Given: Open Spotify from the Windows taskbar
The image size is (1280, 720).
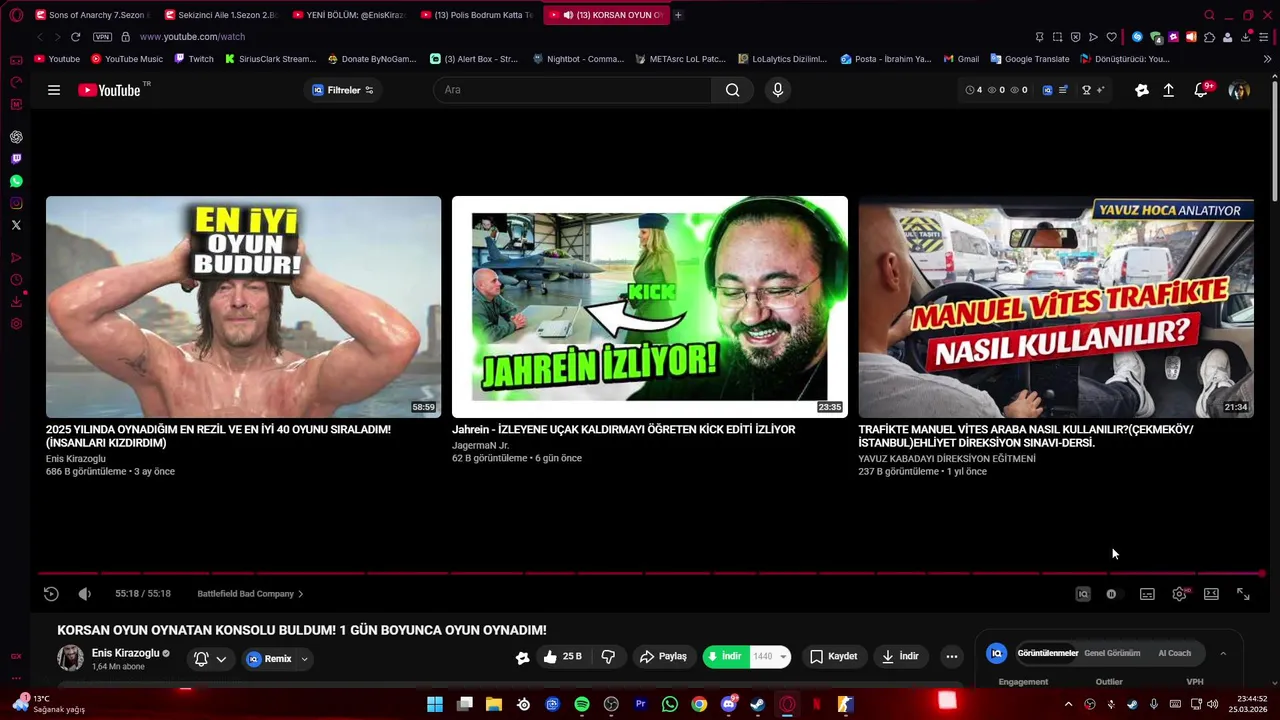Looking at the screenshot, I should pyautogui.click(x=582, y=704).
